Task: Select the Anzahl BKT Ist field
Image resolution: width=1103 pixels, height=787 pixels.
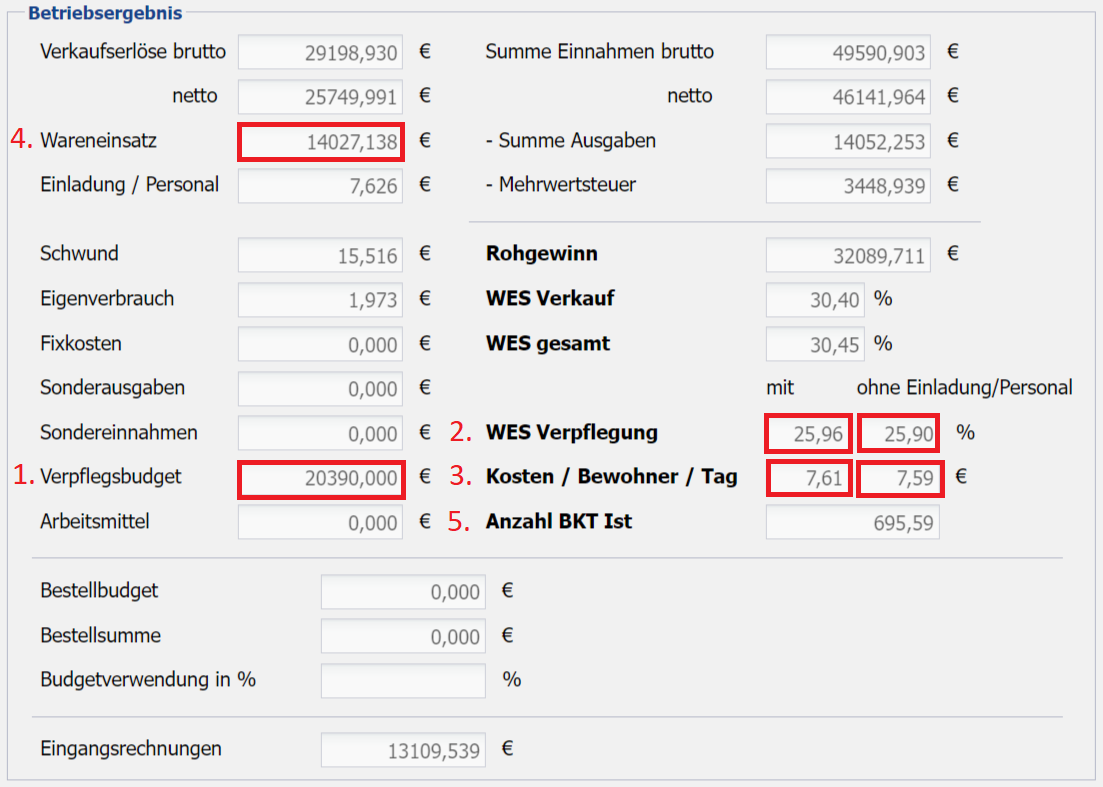Action: click(x=852, y=522)
